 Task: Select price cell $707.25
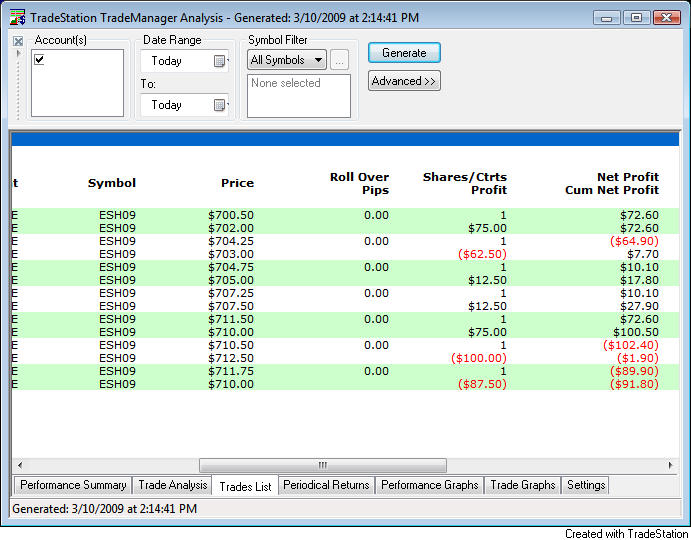click(231, 293)
